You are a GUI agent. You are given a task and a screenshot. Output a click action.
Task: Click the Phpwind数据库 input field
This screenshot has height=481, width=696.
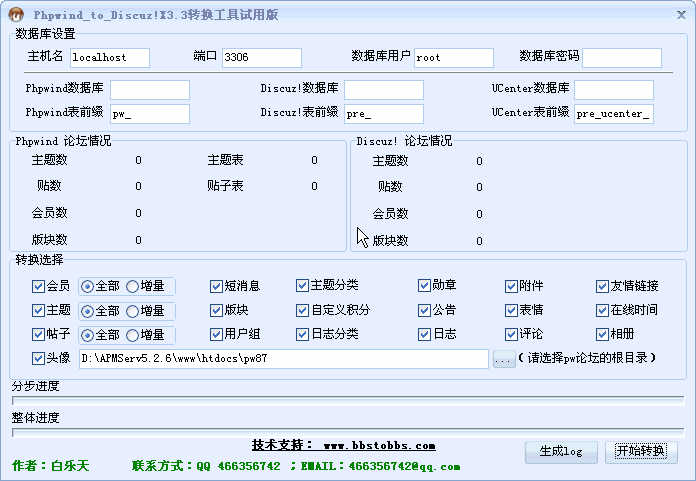[150, 90]
